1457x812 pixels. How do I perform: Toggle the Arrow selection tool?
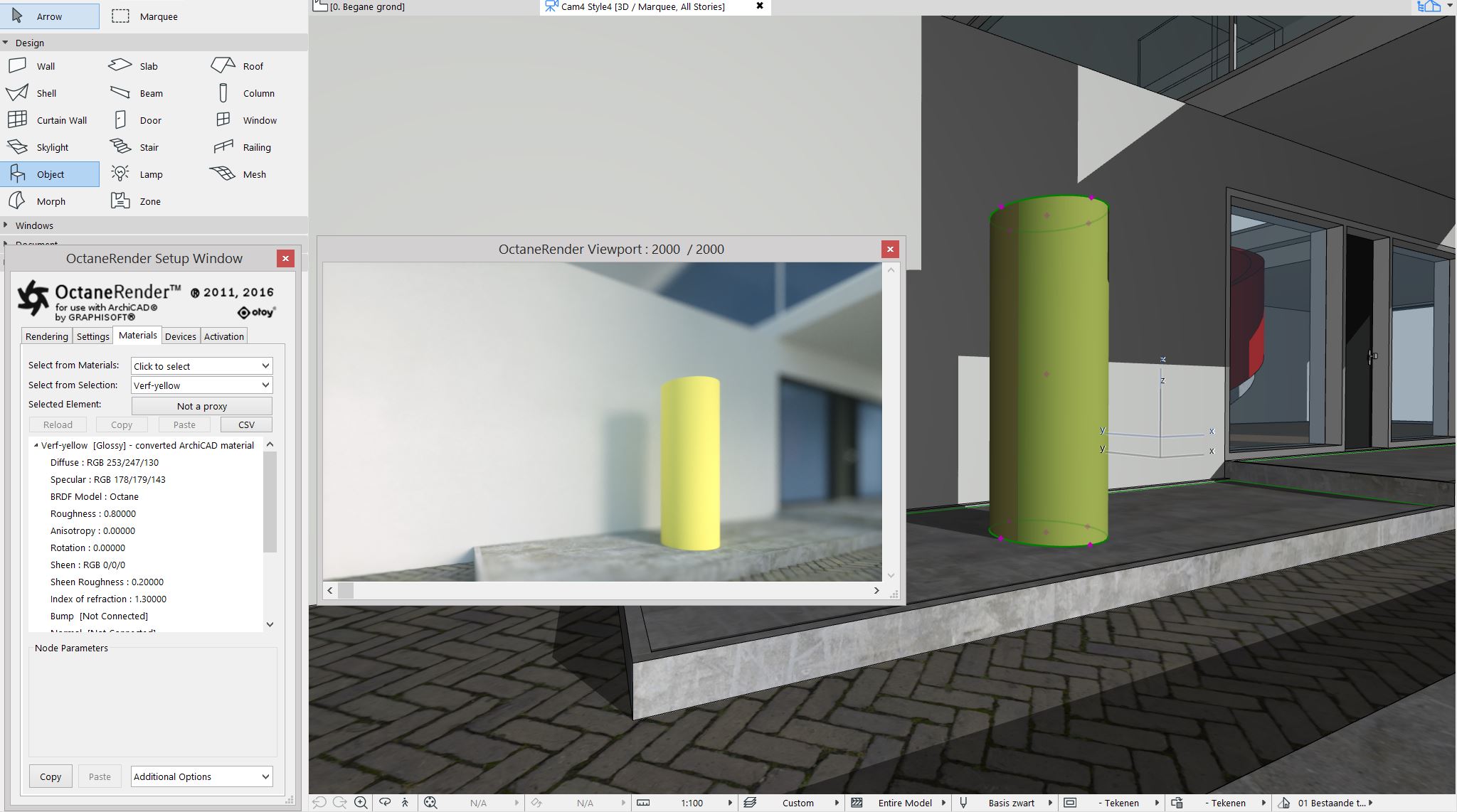click(49, 16)
